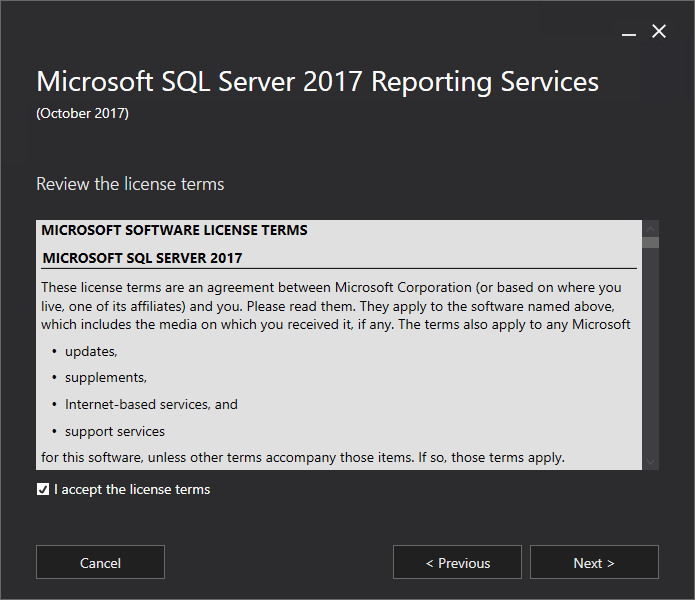Click the updates bullet item
Image resolution: width=695 pixels, height=600 pixels.
[91, 351]
